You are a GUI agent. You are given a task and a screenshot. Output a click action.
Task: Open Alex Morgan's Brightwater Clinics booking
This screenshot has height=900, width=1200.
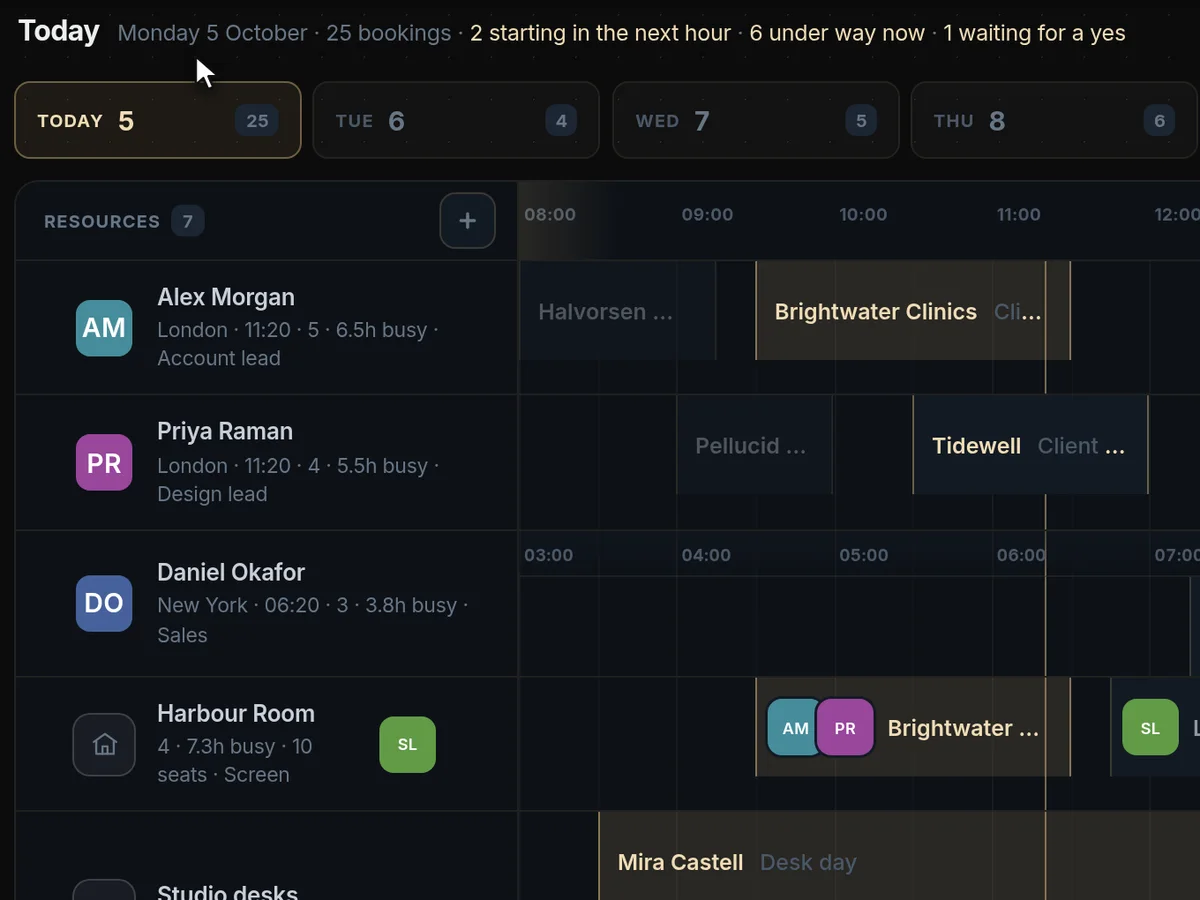click(913, 311)
